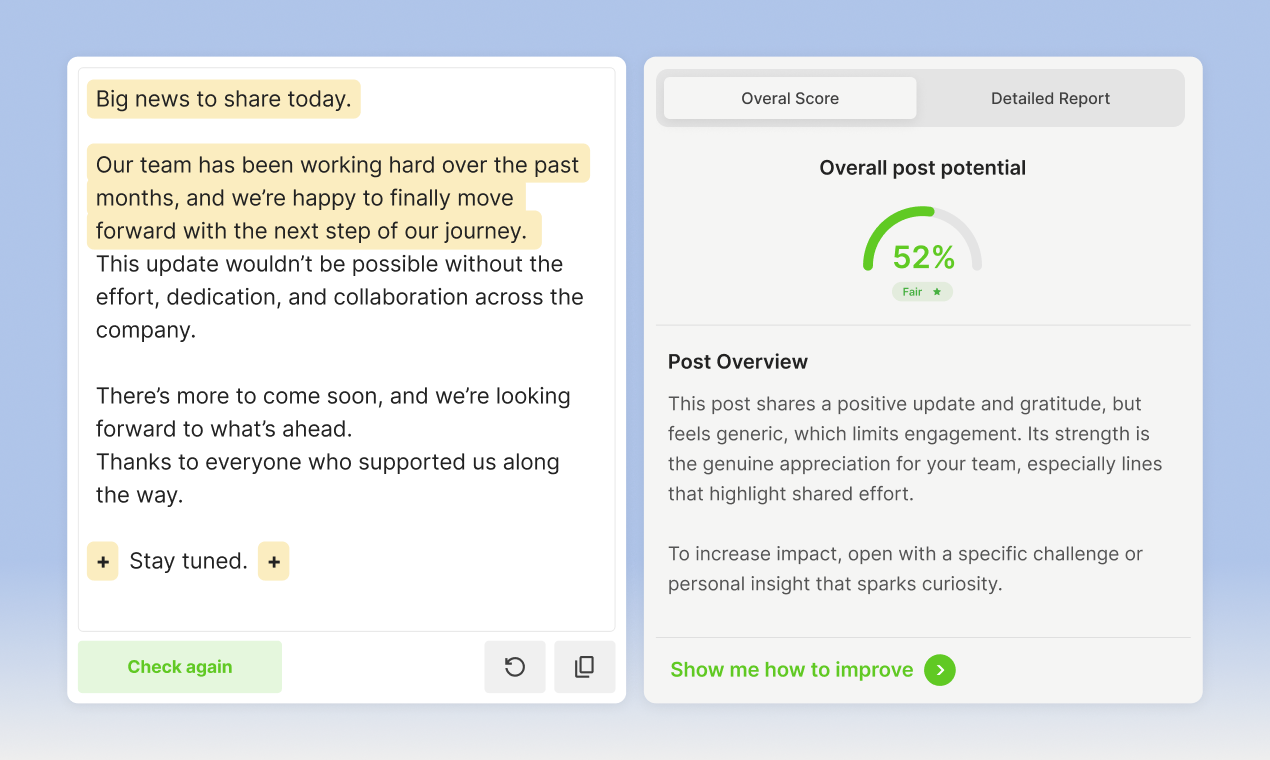
Task: Click the undo-style refresh icon button
Action: pos(515,667)
